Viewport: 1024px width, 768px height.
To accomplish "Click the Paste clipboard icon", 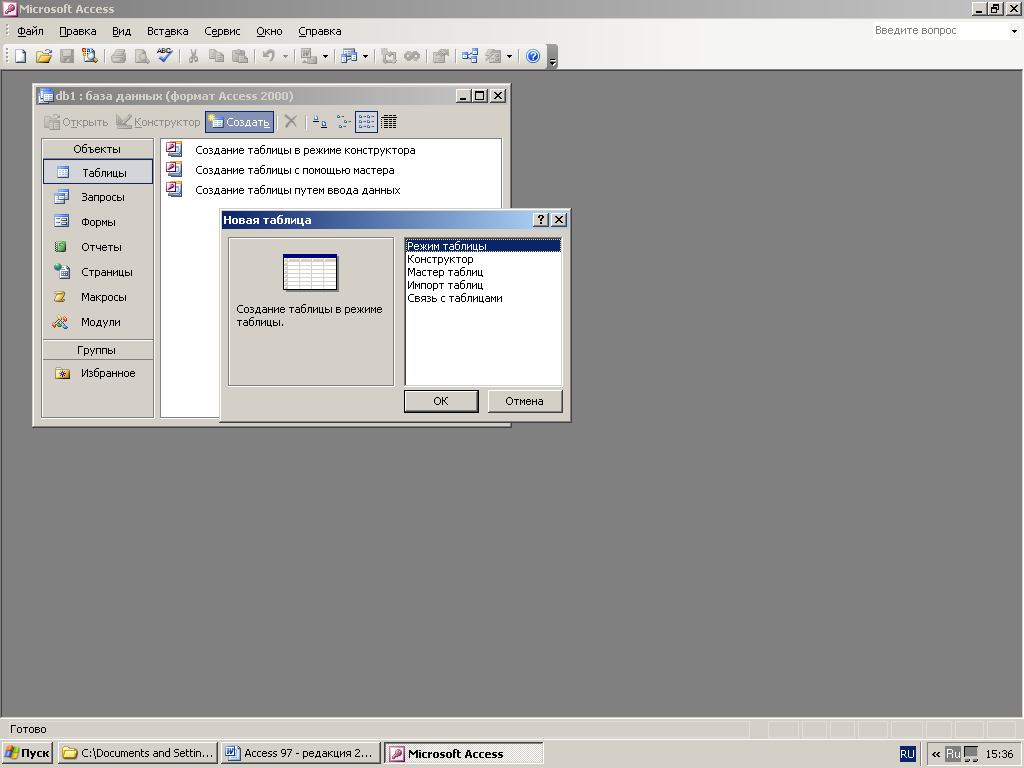I will pos(240,56).
